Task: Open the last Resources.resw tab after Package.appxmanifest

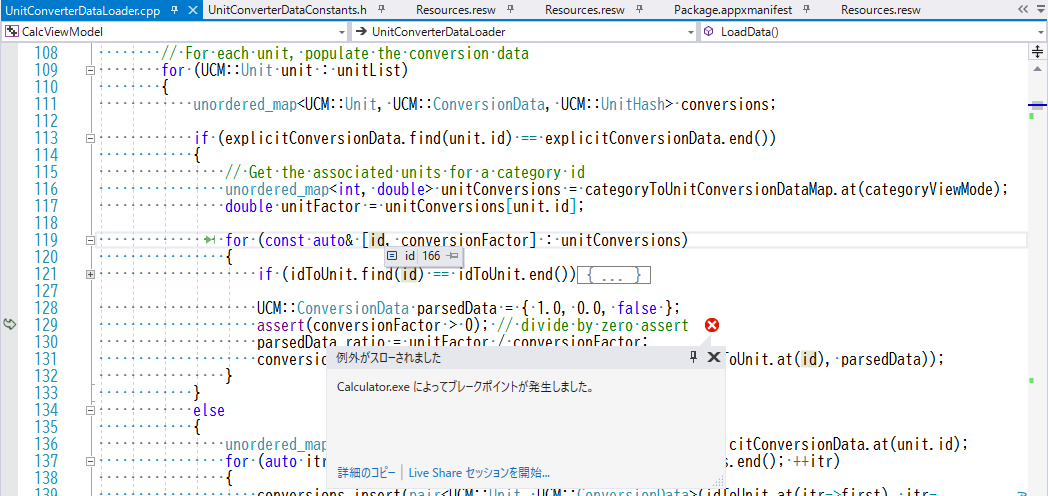Action: pos(881,10)
